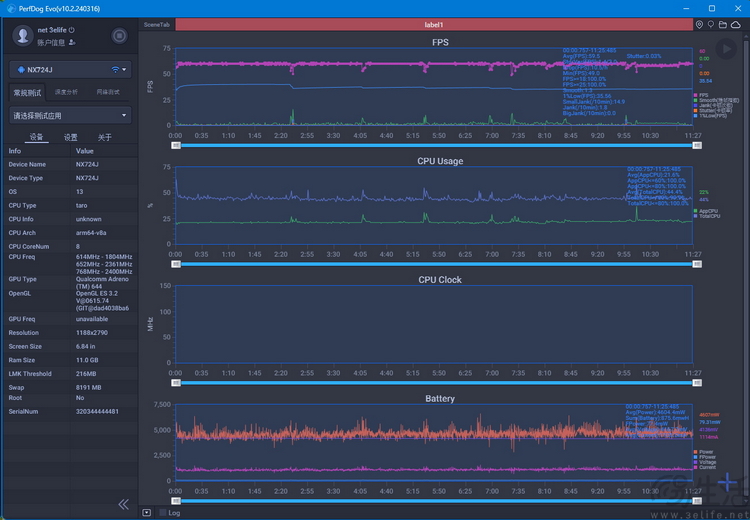Toggle the Power legend series

click(x=704, y=452)
